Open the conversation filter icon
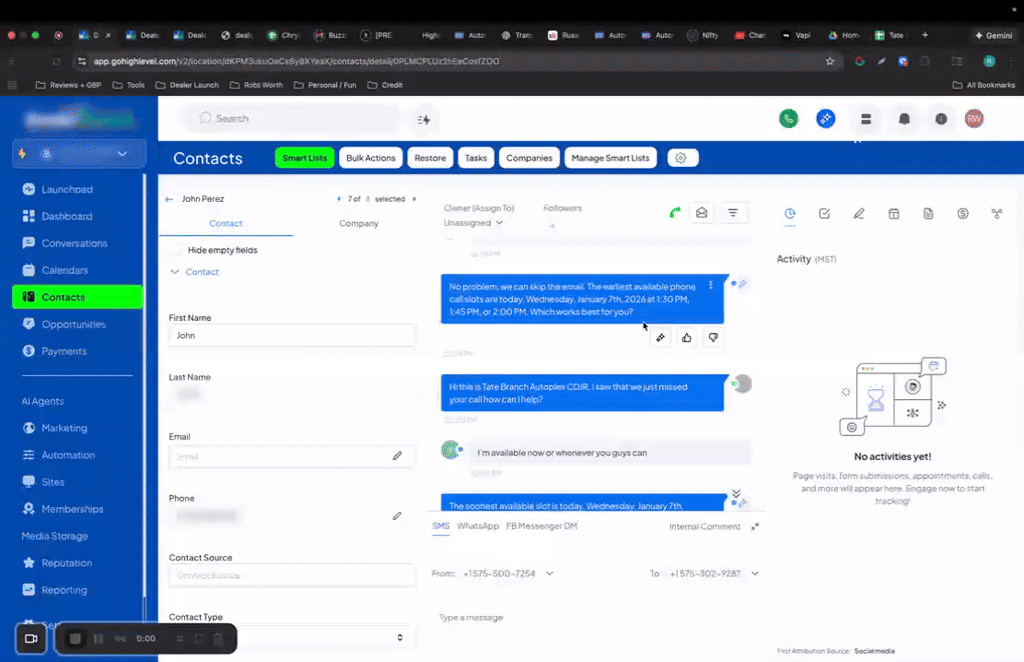1024x662 pixels. [733, 212]
